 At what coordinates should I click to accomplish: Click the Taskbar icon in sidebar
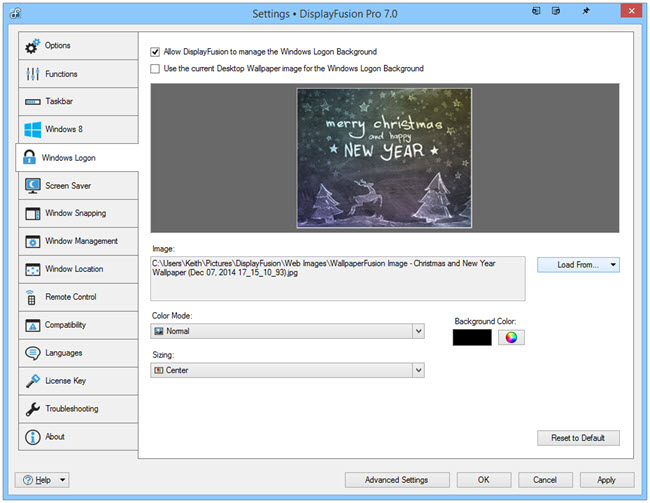32,102
